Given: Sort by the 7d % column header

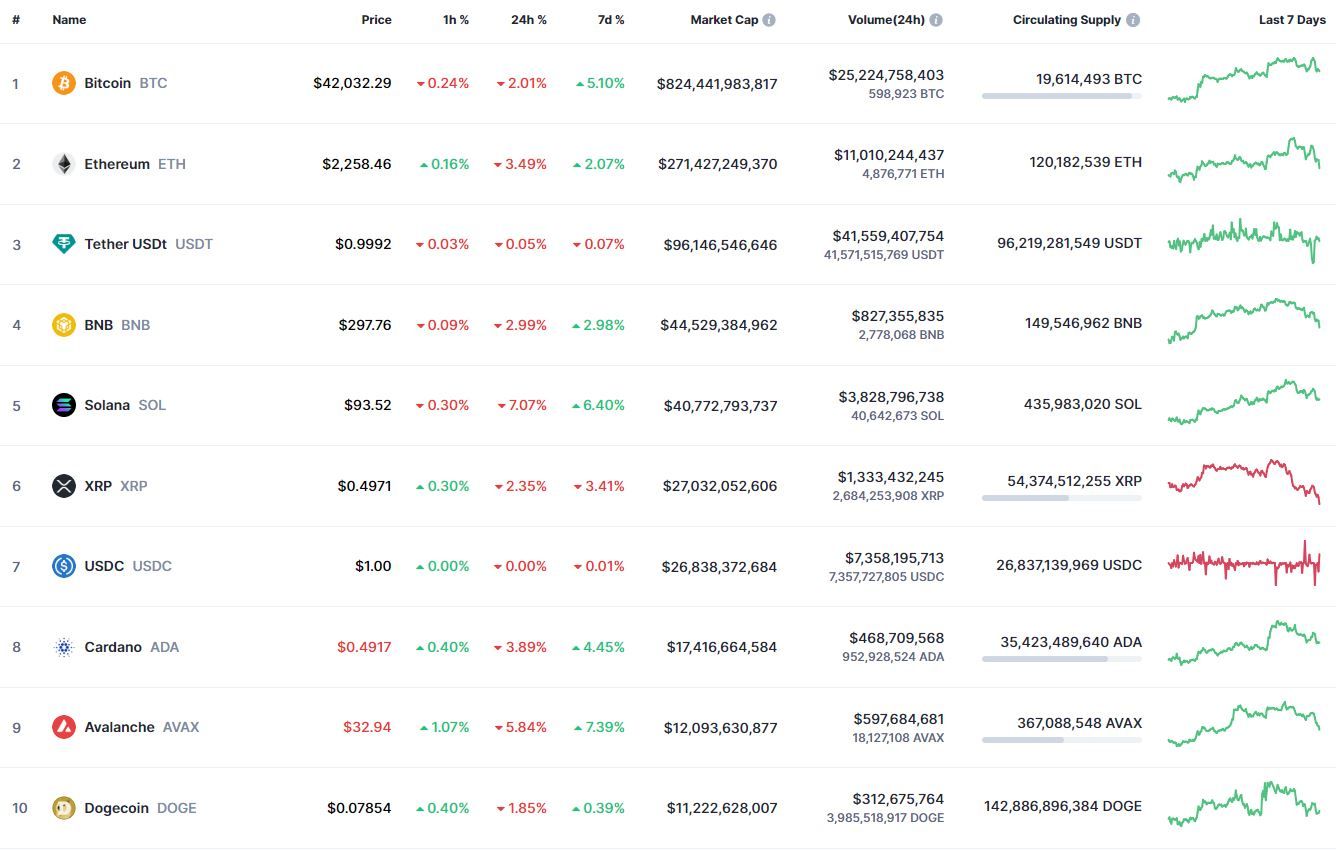Looking at the screenshot, I should coord(611,20).
